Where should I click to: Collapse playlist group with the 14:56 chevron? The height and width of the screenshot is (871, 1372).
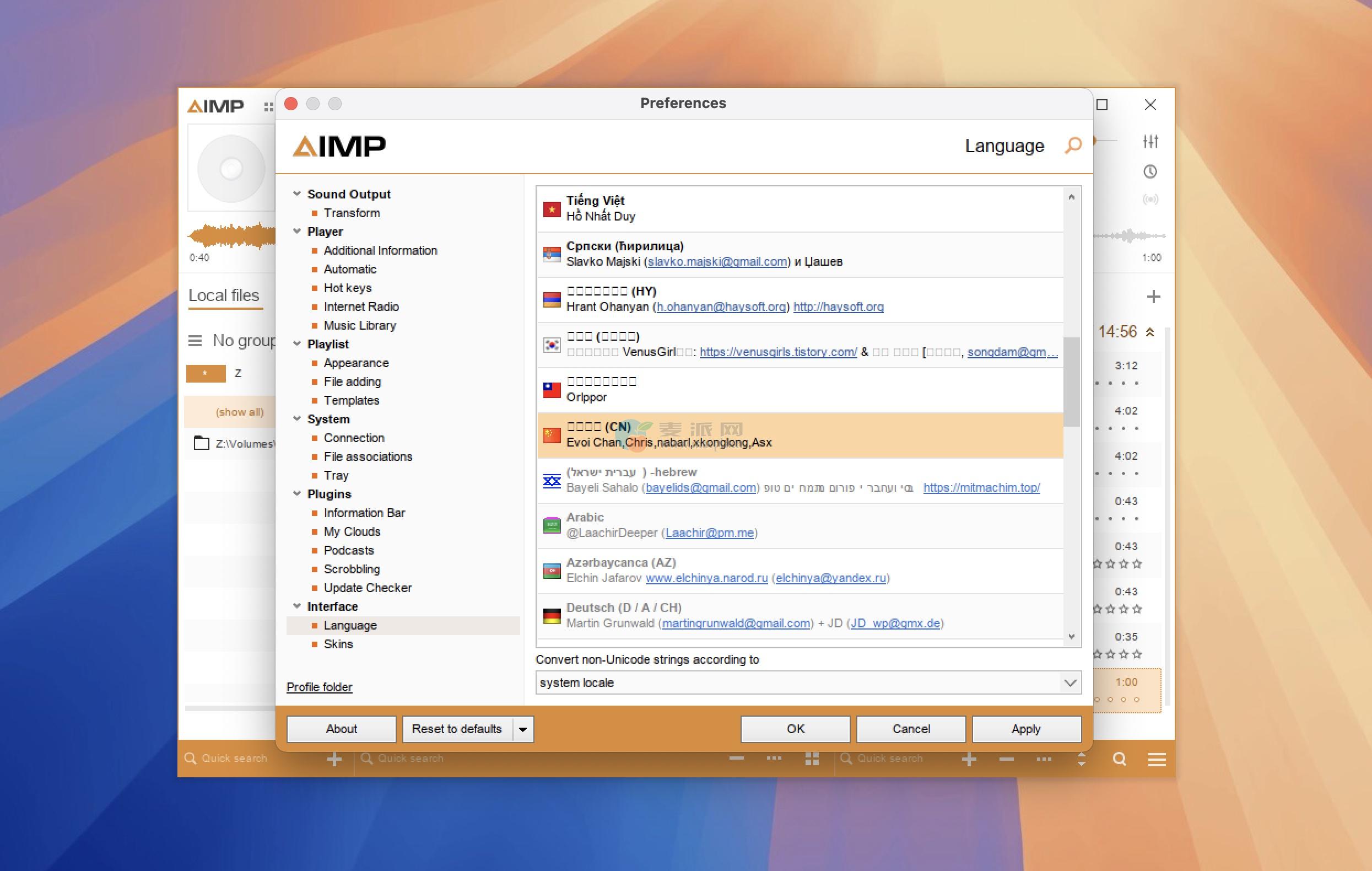[x=1150, y=332]
